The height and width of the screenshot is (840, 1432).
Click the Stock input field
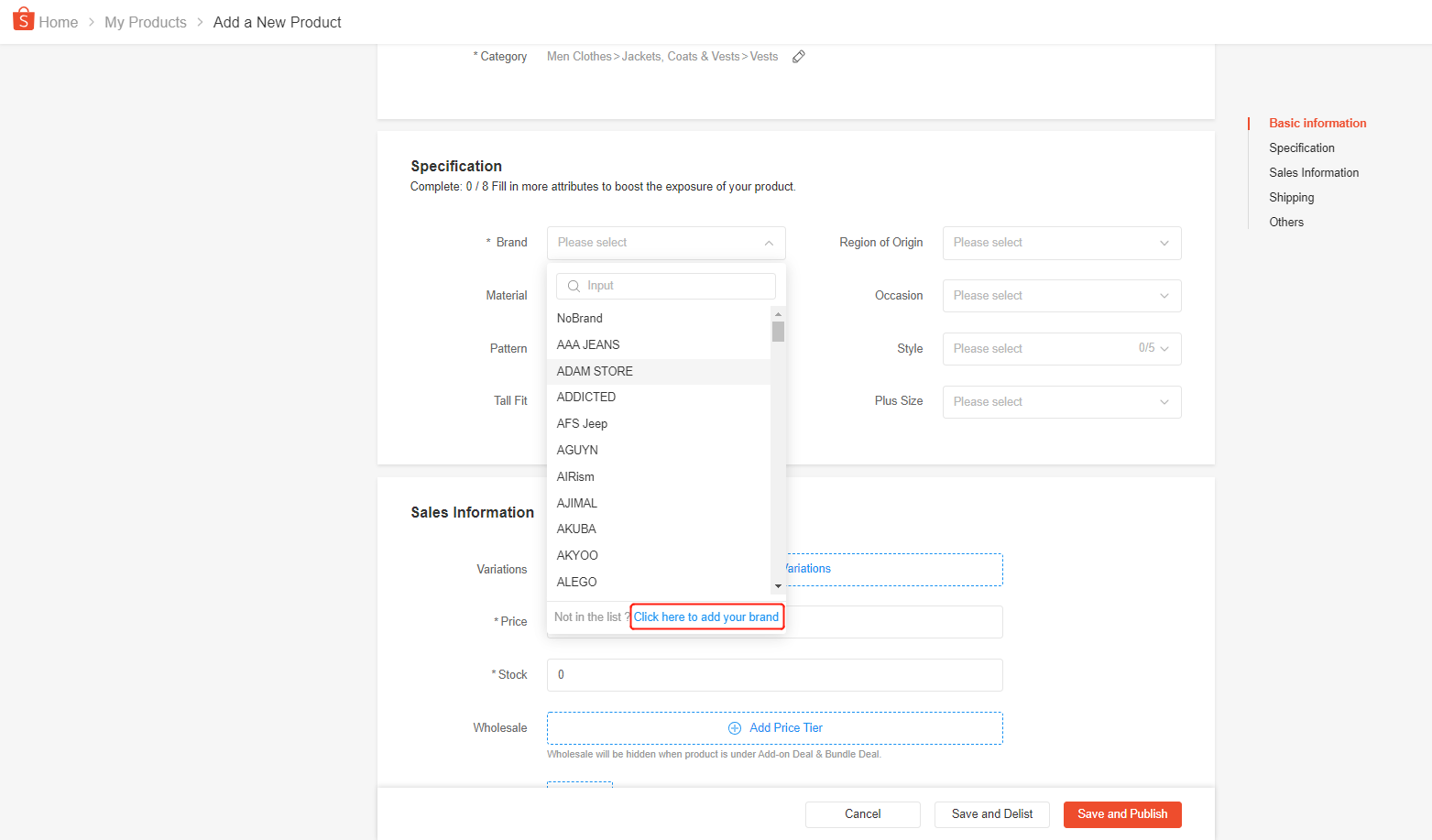pyautogui.click(x=775, y=675)
